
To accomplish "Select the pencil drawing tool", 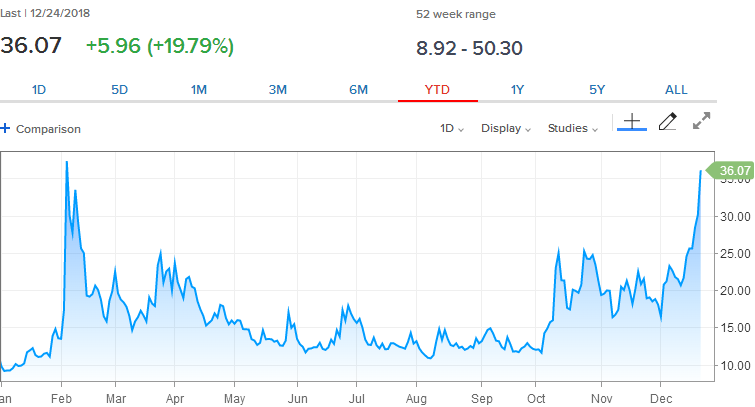I will pos(667,122).
